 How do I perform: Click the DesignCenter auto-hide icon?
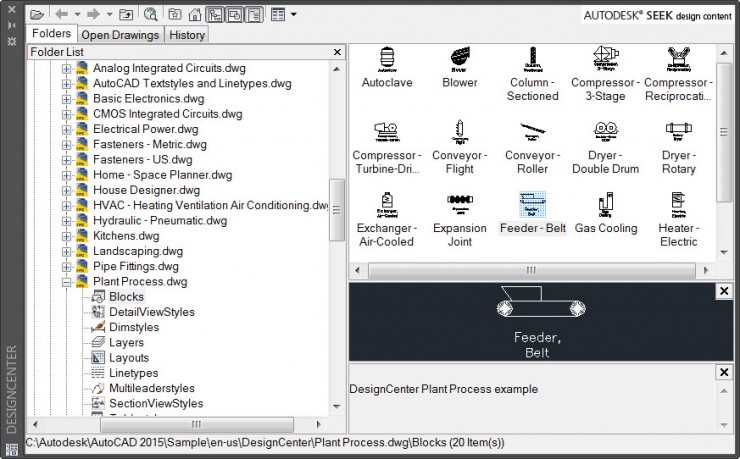pos(12,25)
